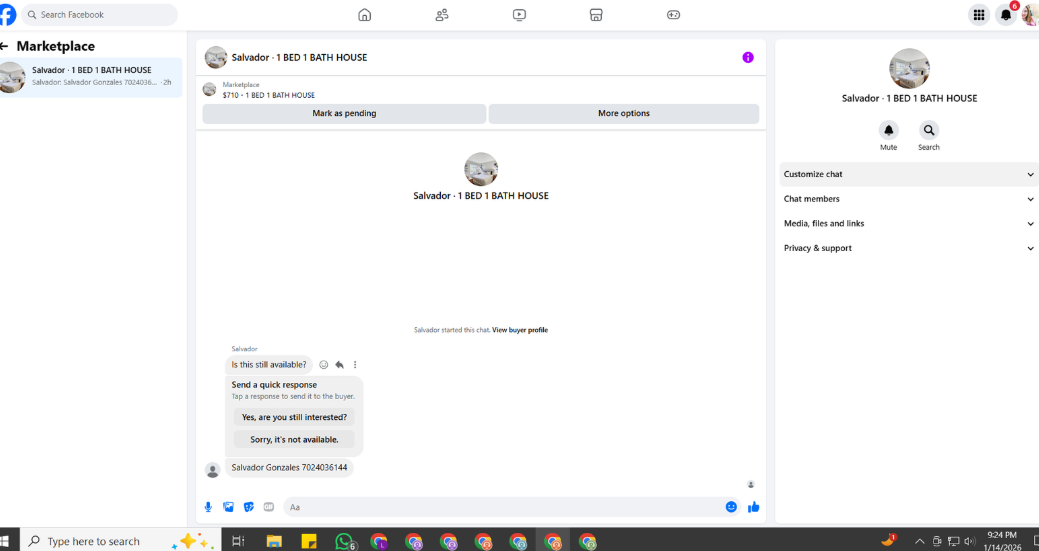This screenshot has height=551, width=1039.
Task: Expand the Privacy & support section
Action: (x=908, y=248)
